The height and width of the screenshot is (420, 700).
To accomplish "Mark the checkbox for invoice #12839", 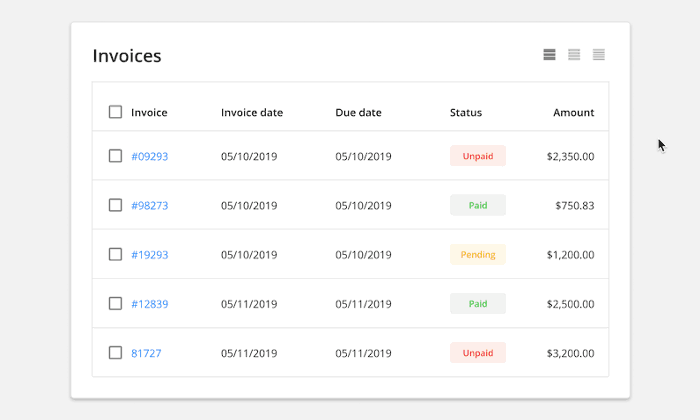I will (115, 303).
